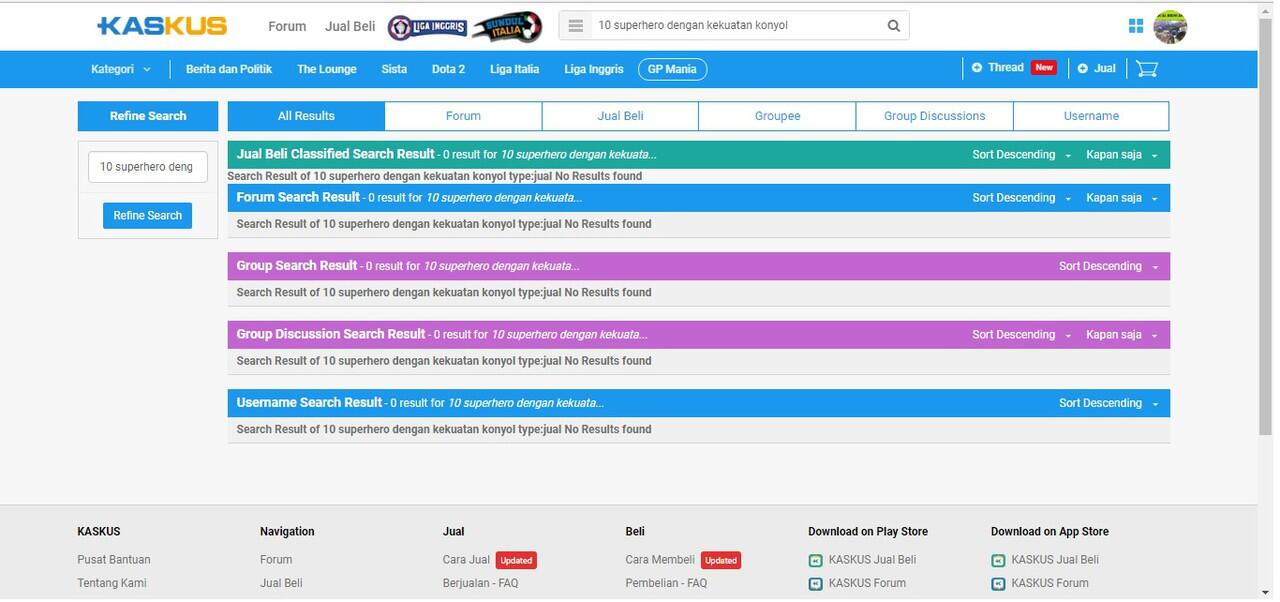Click the Jual Beli Classified Search Result heading
Viewport: 1280px width, 602px height.
click(x=336, y=154)
